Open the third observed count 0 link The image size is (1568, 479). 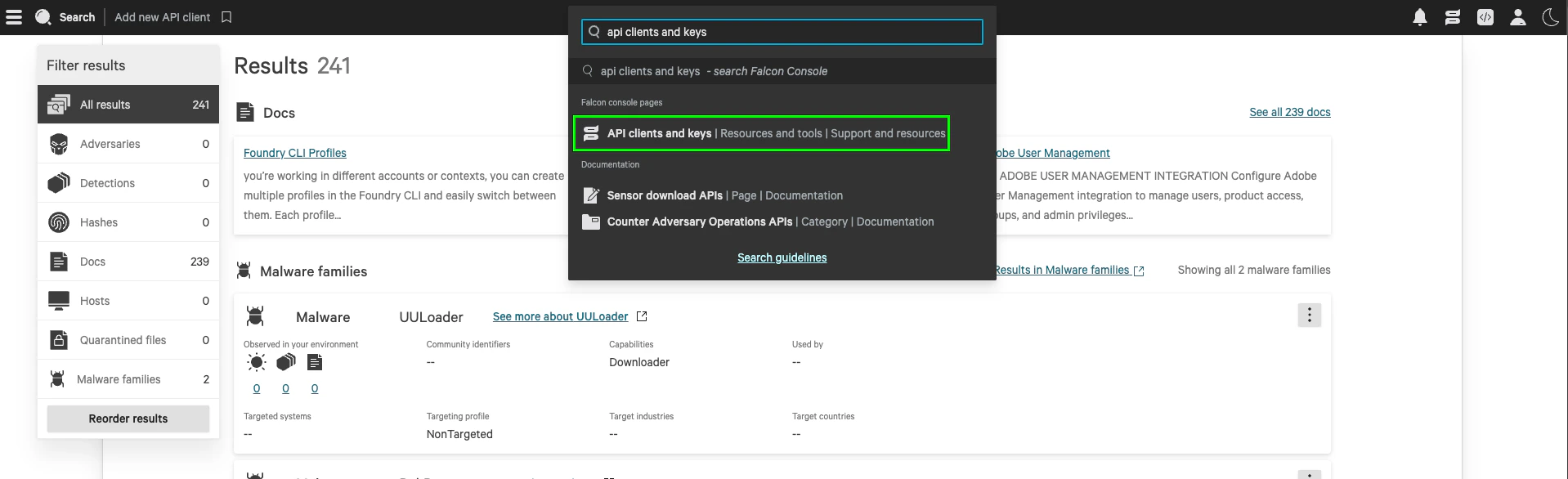[315, 388]
